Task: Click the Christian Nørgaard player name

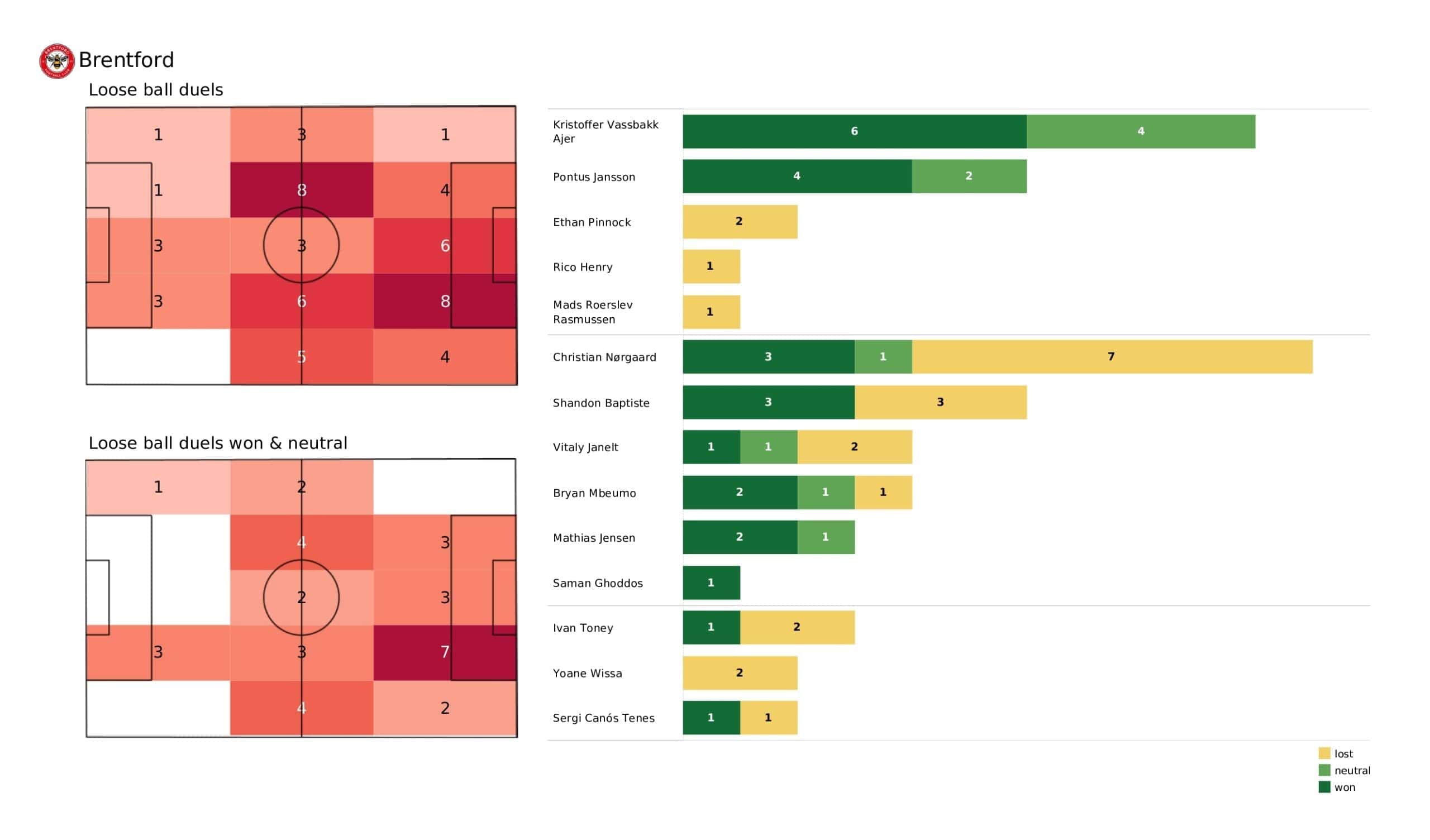Action: tap(604, 357)
